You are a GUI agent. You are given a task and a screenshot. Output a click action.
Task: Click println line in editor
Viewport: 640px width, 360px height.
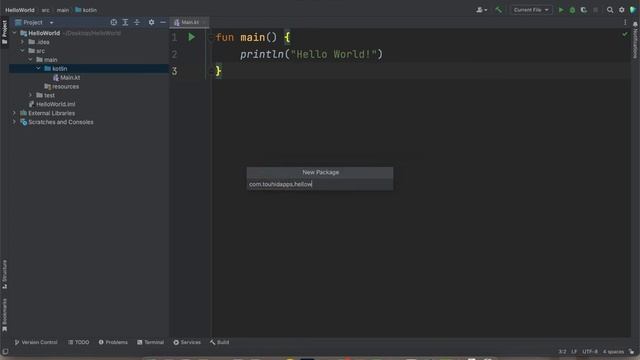pos(311,54)
